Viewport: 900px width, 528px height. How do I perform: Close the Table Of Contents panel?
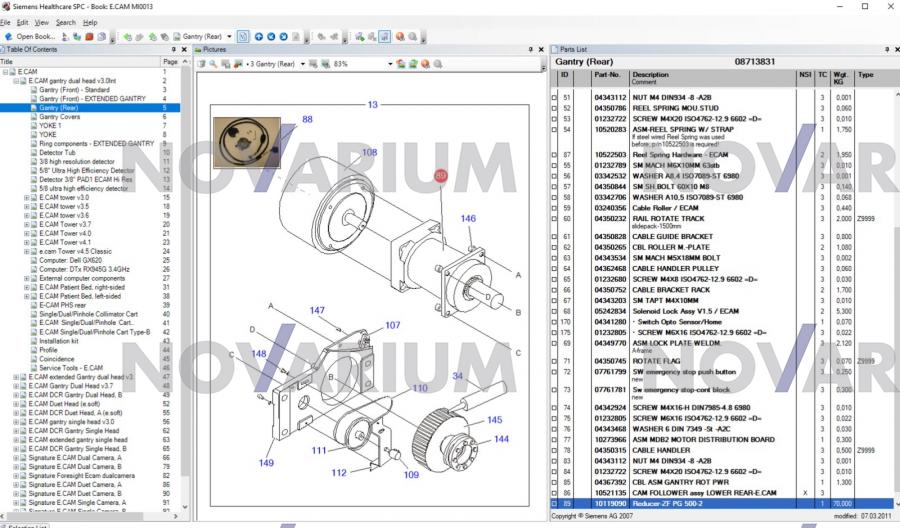point(183,48)
